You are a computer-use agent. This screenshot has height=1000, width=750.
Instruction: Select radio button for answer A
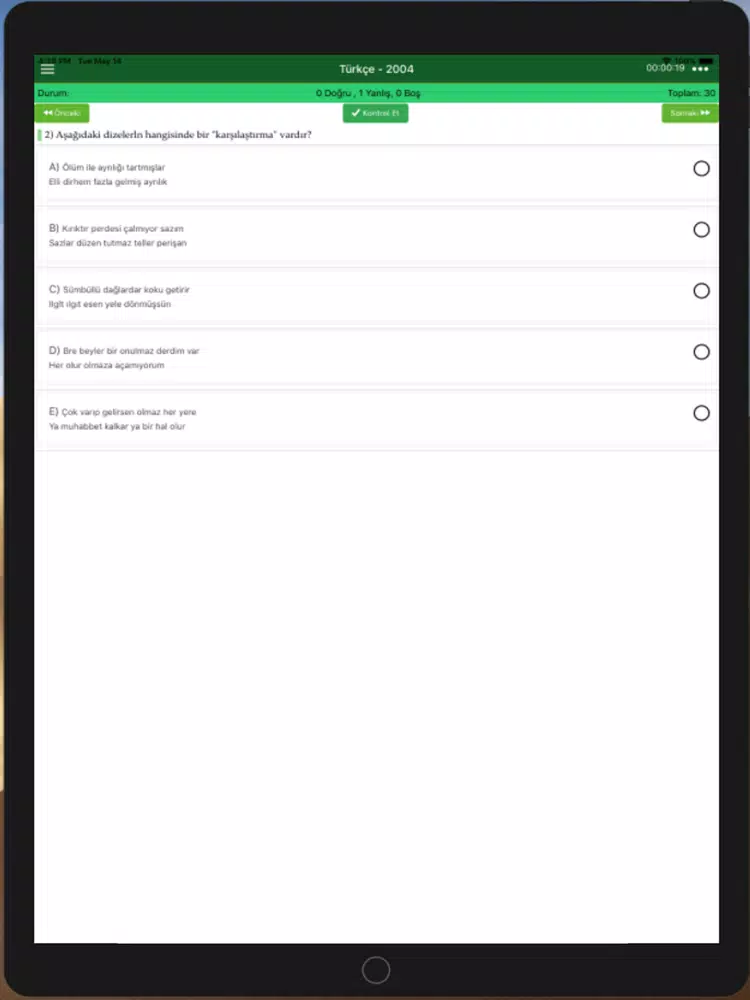click(x=701, y=168)
